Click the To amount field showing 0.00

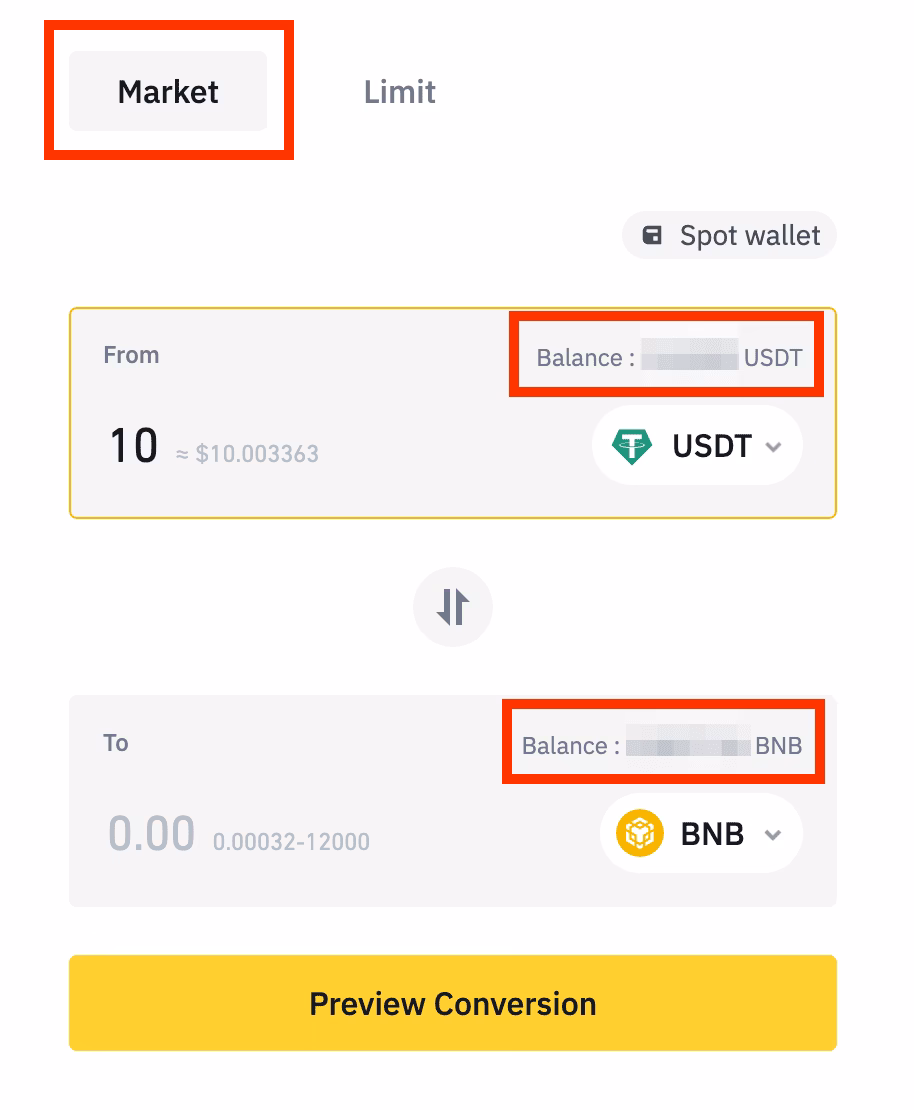pyautogui.click(x=152, y=833)
